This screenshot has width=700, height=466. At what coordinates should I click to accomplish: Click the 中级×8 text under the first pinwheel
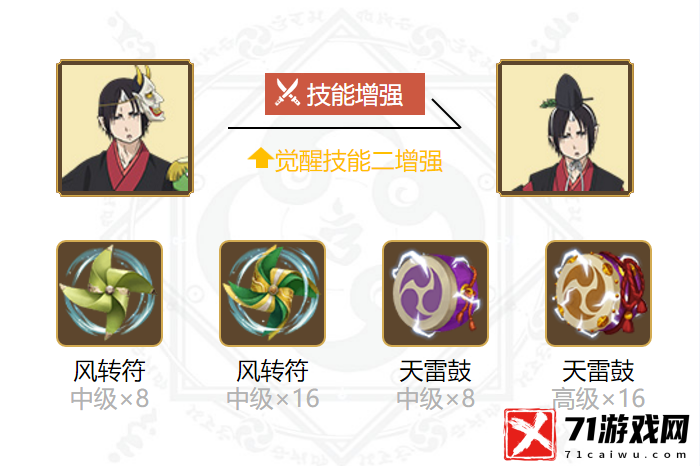pyautogui.click(x=109, y=399)
